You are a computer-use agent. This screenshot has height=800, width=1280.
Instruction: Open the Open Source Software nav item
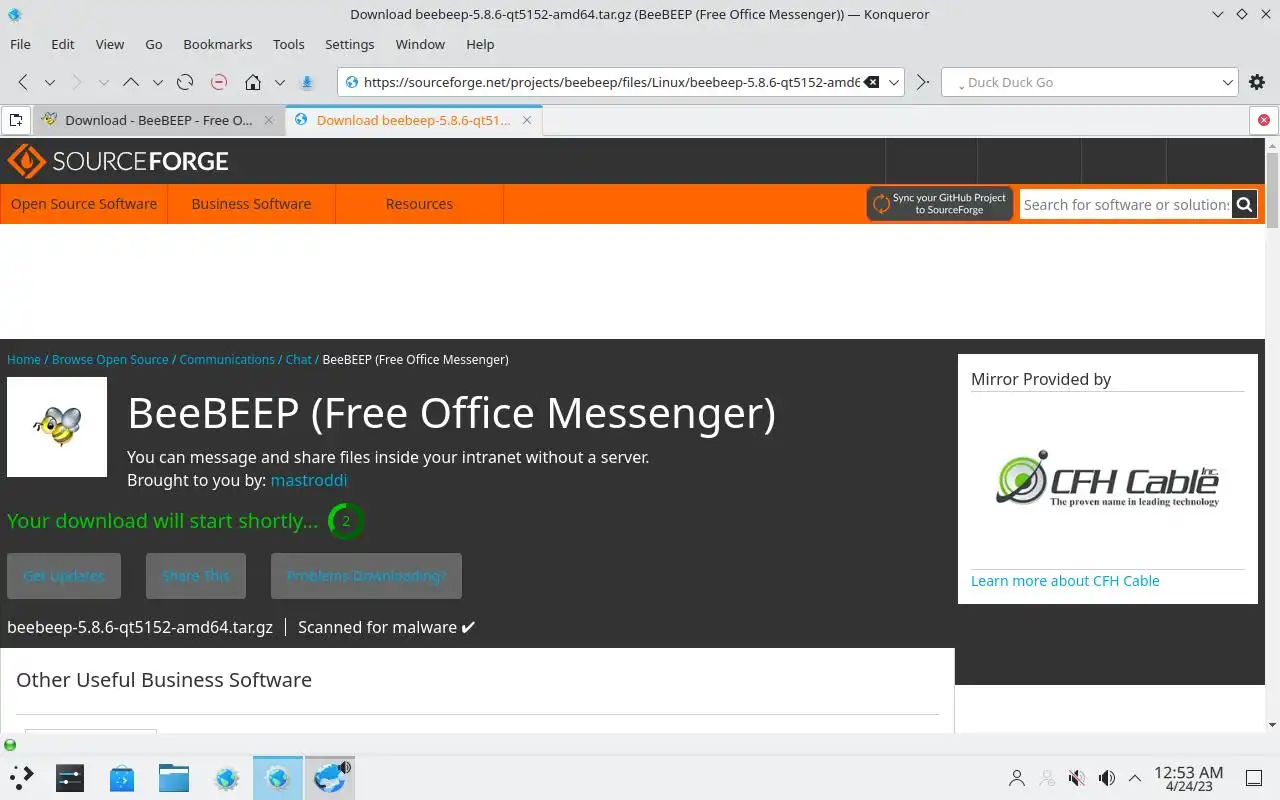click(x=84, y=204)
